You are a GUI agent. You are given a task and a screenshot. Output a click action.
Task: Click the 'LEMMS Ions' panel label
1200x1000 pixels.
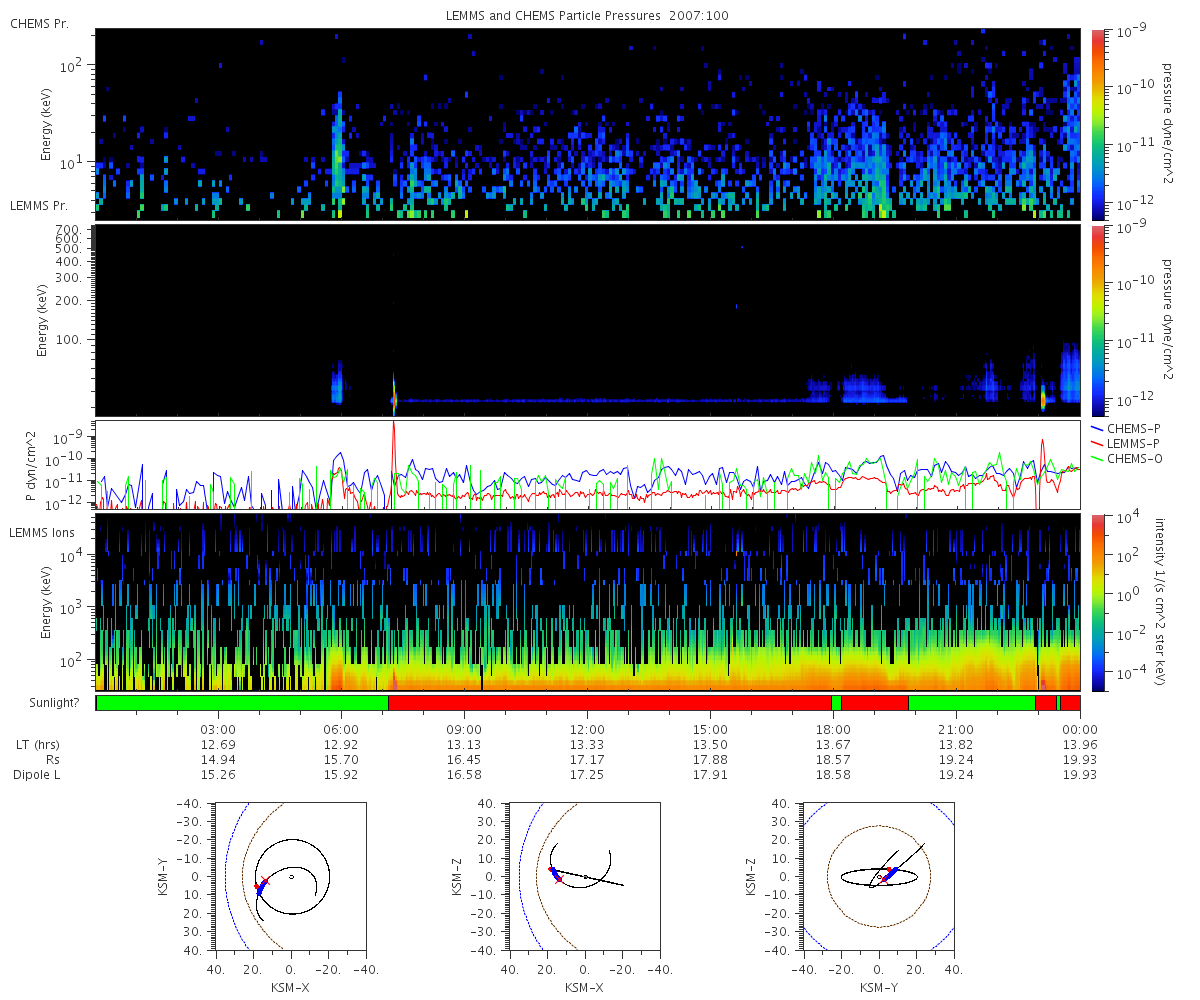click(x=42, y=533)
